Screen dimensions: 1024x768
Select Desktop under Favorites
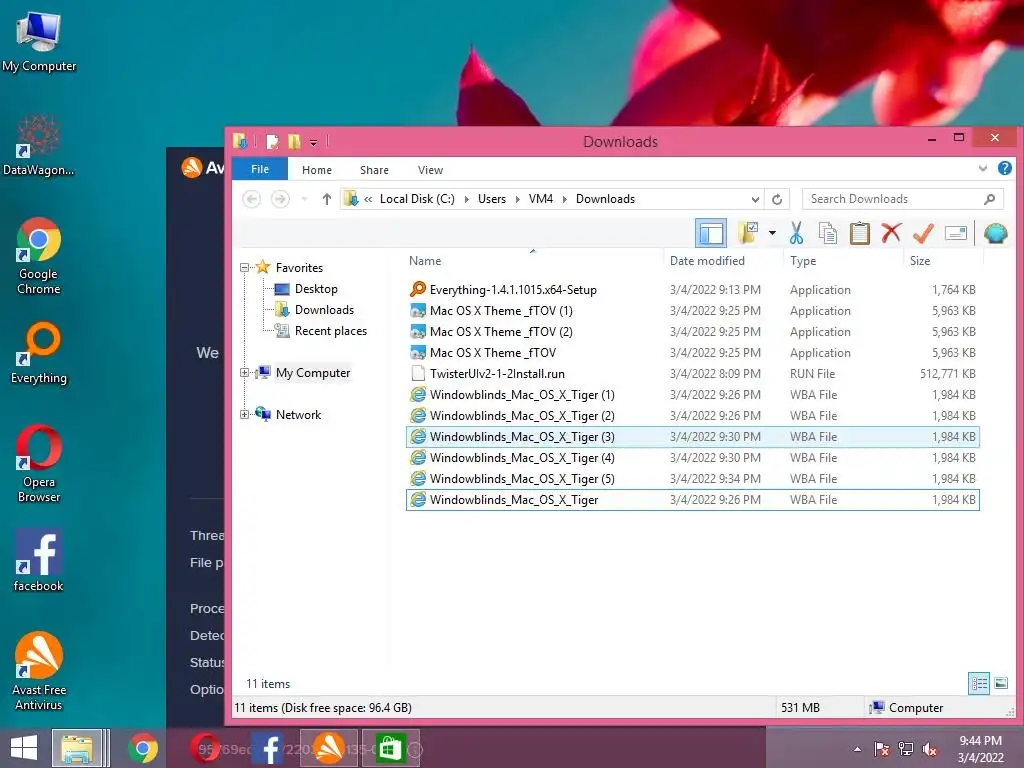point(306,289)
